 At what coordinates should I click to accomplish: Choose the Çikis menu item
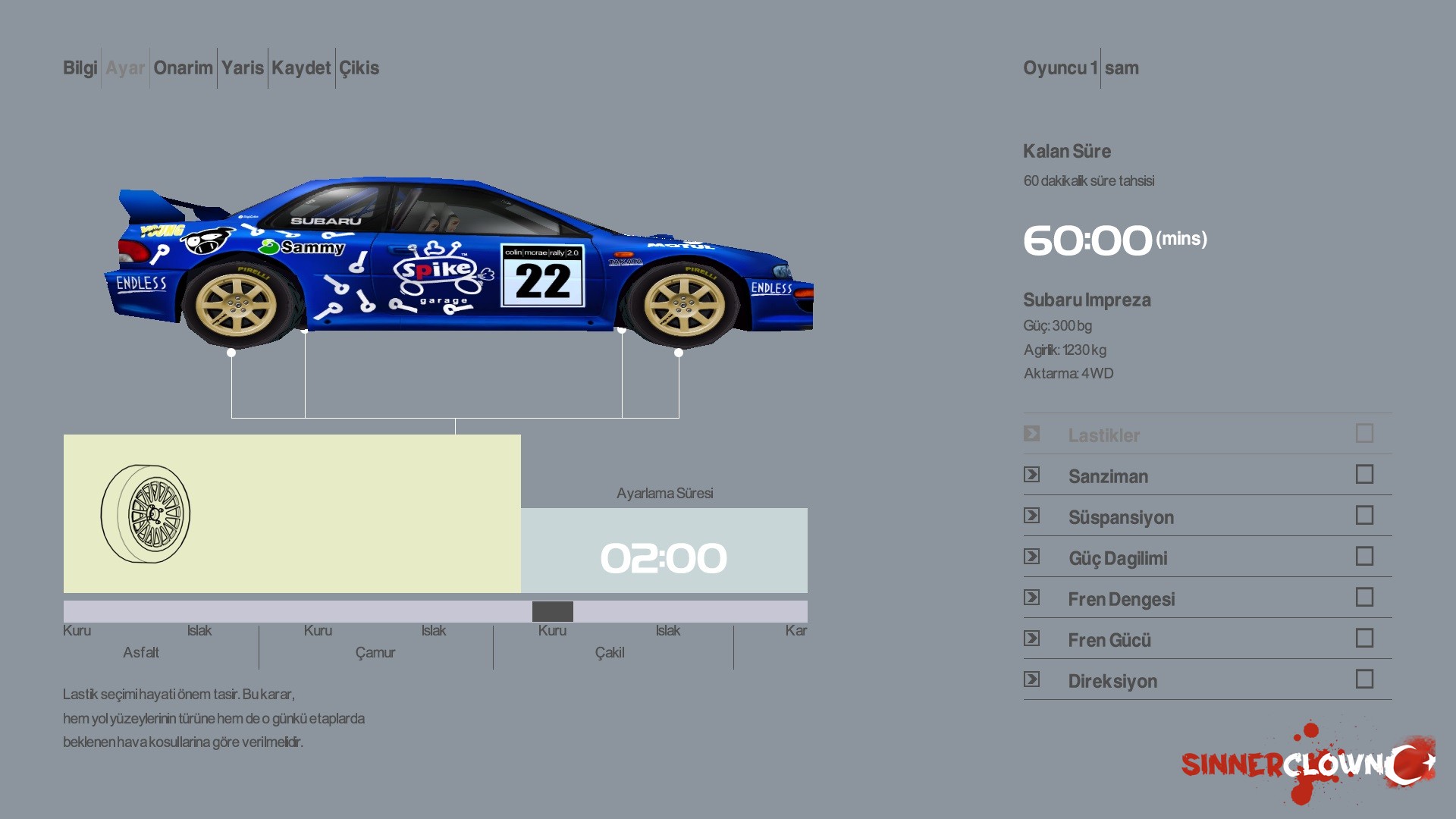[359, 68]
